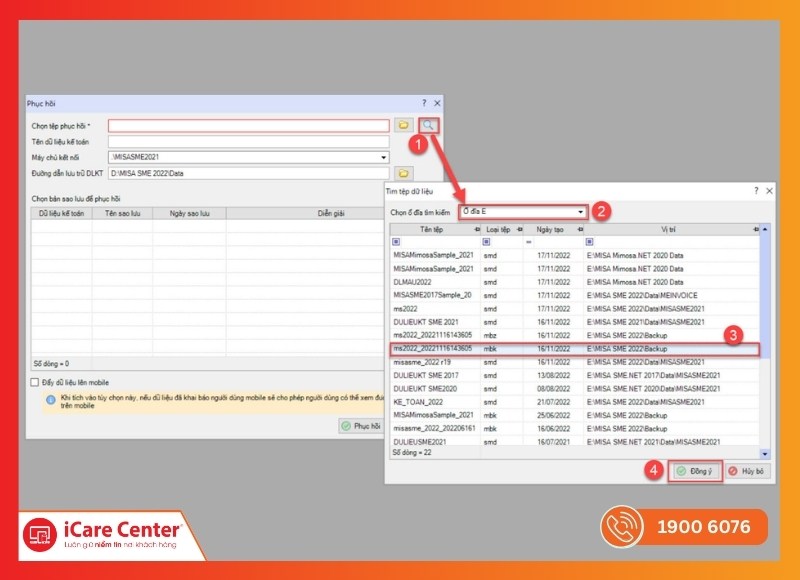Select the KE_TOAN_2022 row
Viewport: 800px width, 580px height.
coord(574,402)
